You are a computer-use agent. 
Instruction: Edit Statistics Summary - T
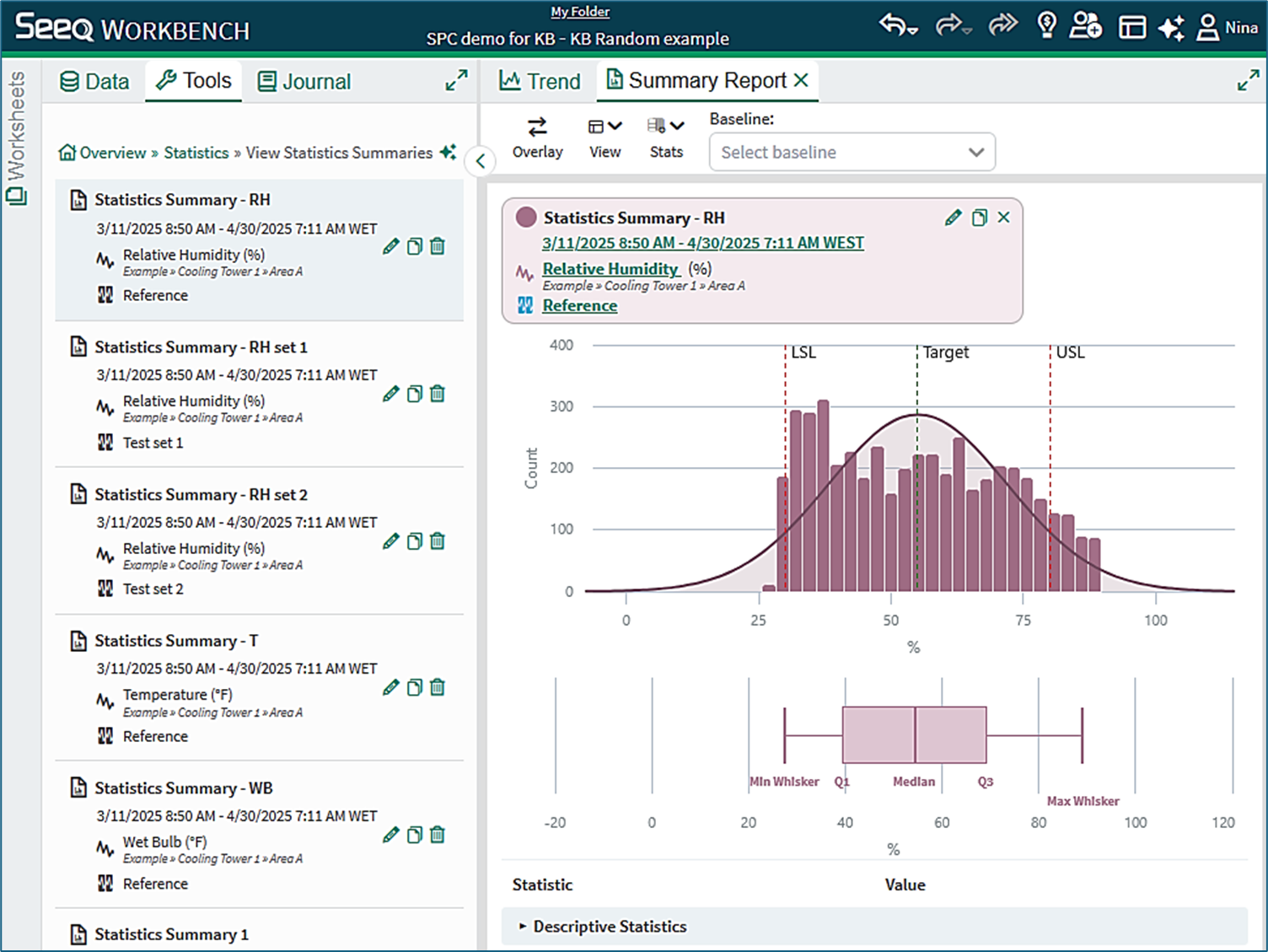pyautogui.click(x=390, y=688)
